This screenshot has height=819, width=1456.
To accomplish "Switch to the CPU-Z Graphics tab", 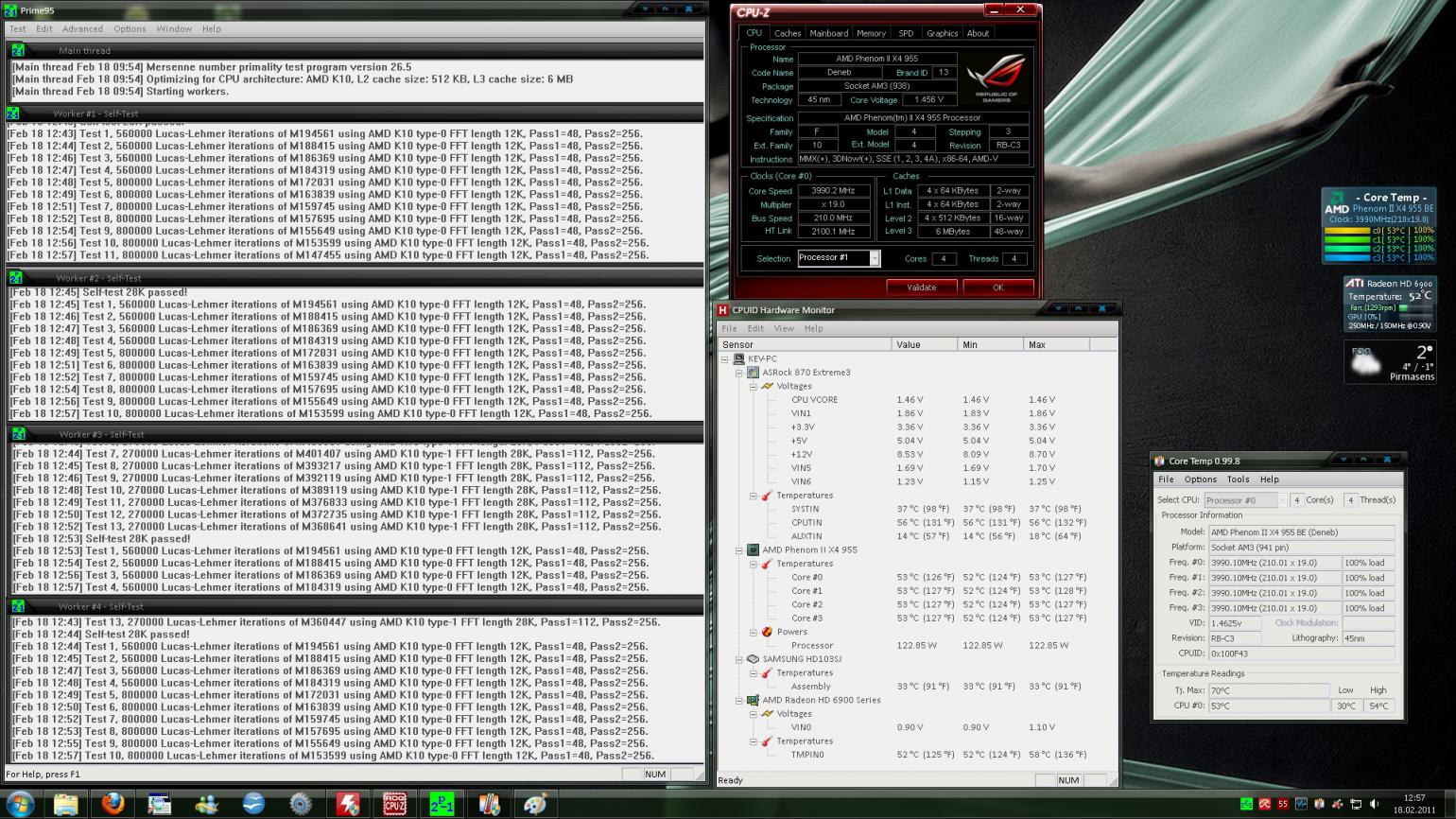I will point(942,33).
